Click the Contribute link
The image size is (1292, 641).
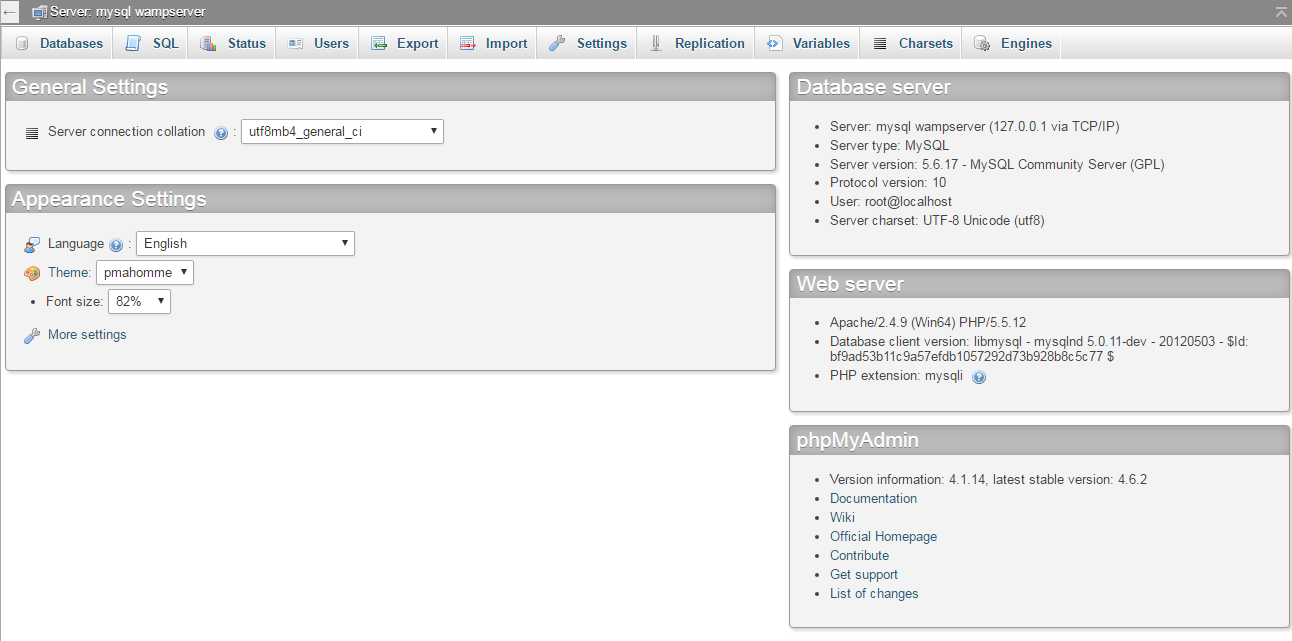pos(859,555)
